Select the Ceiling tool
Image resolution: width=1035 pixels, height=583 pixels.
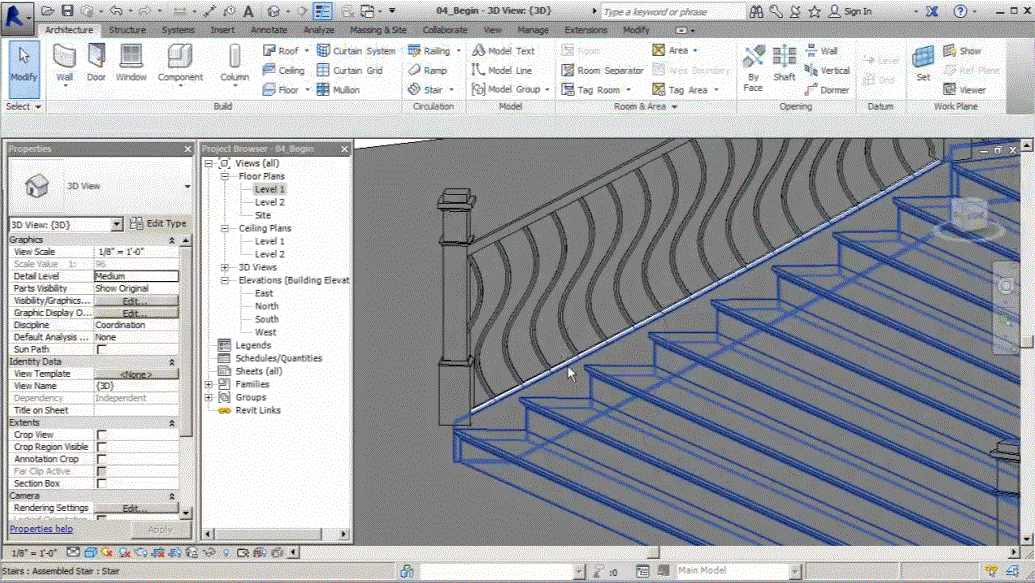(x=283, y=70)
